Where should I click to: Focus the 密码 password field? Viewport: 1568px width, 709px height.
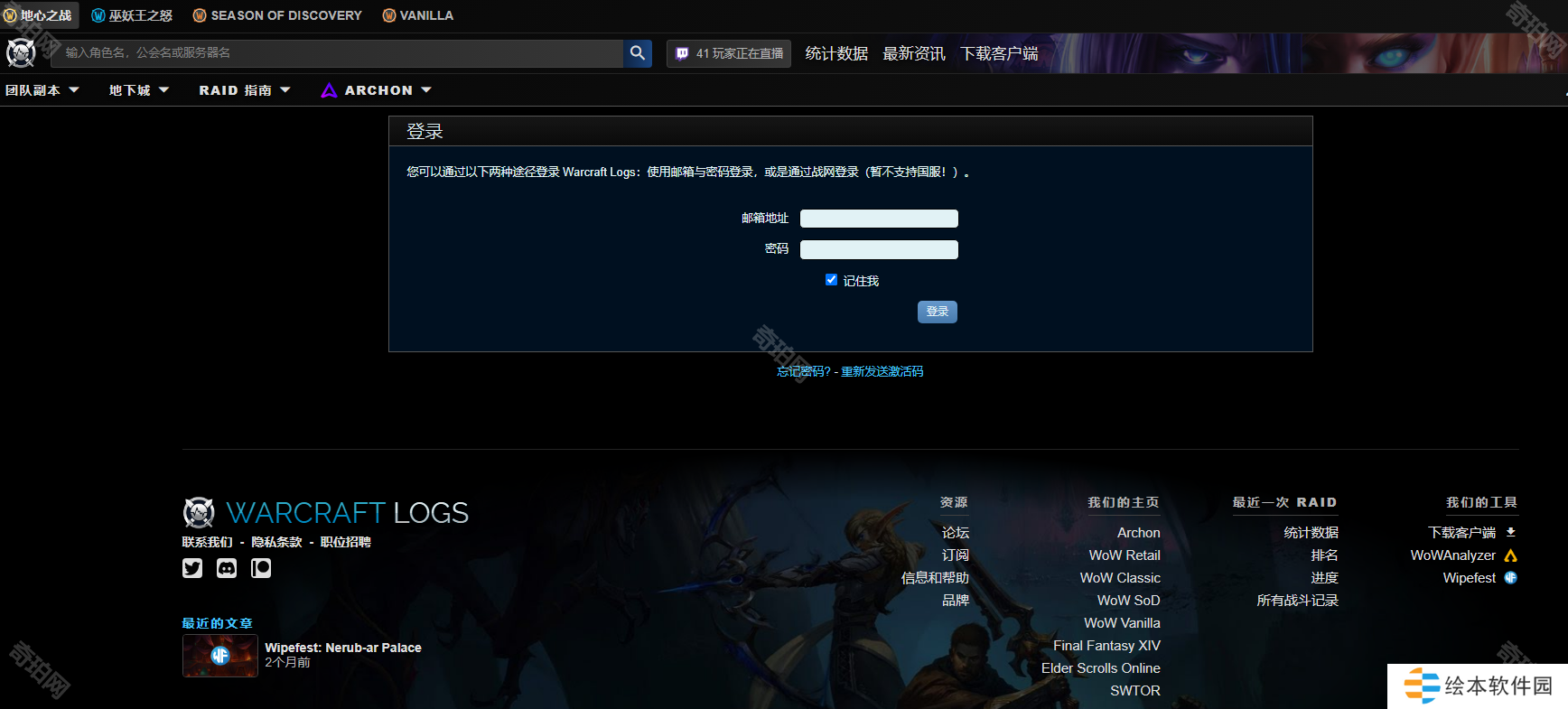pos(879,250)
